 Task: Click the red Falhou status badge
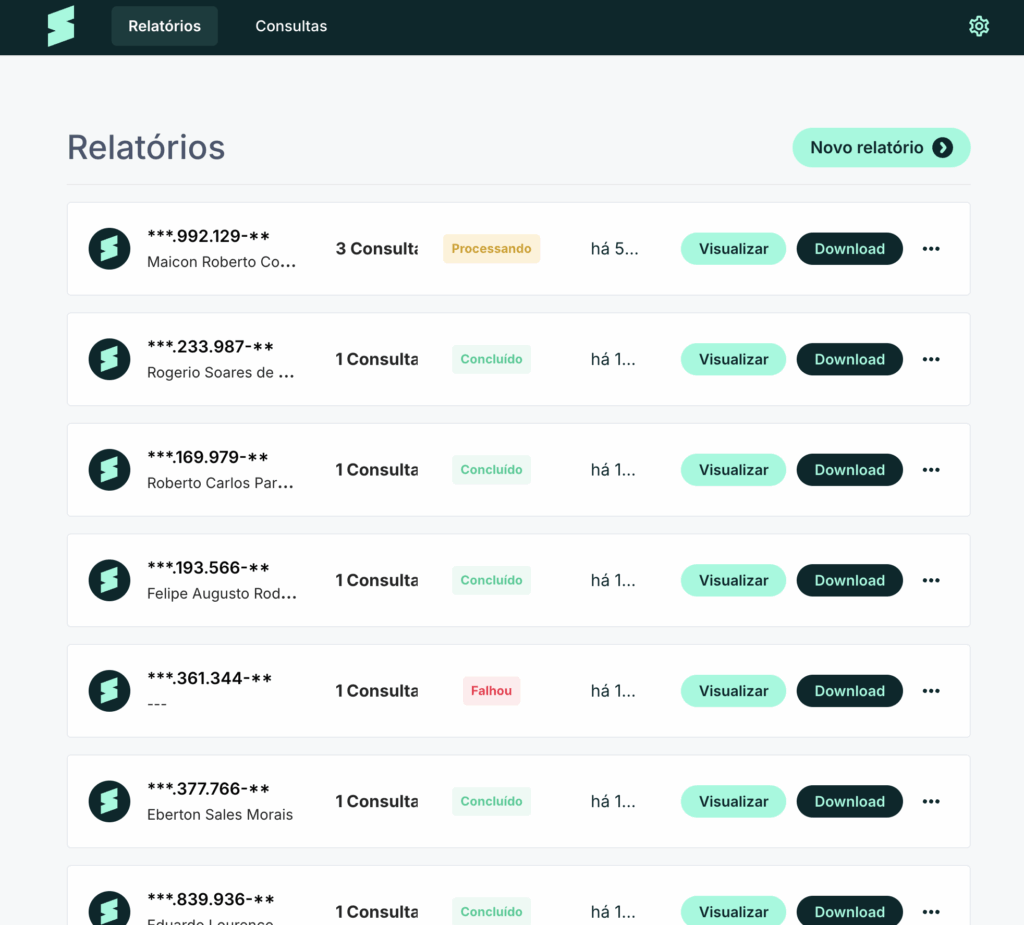coord(491,691)
